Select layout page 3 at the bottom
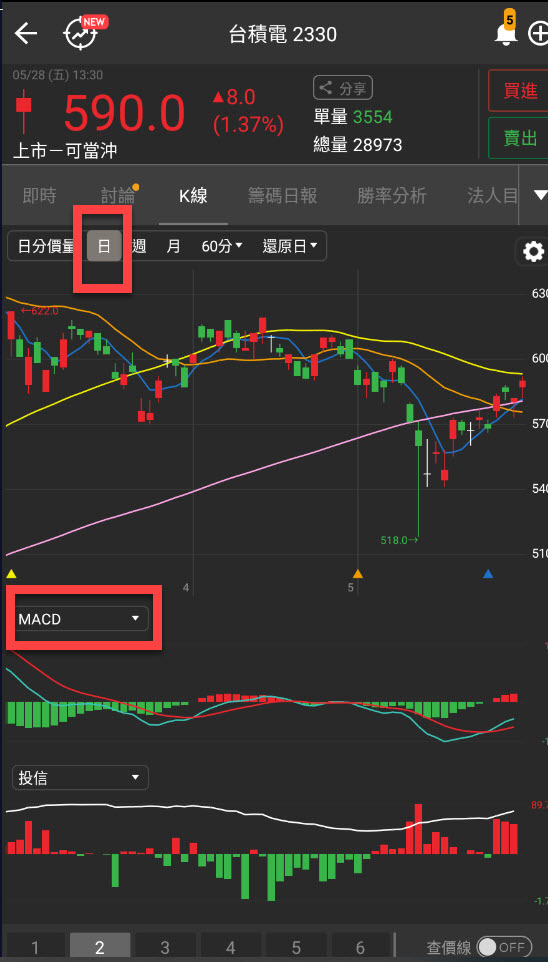This screenshot has width=548, height=962. point(165,947)
